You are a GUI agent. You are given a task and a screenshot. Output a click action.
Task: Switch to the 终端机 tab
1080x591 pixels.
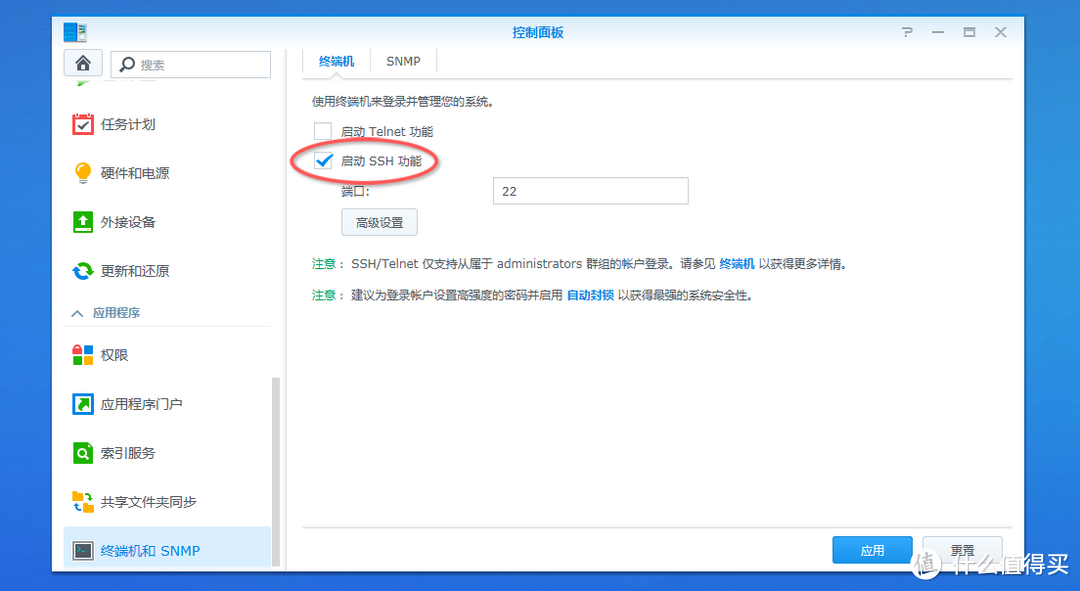pos(336,61)
